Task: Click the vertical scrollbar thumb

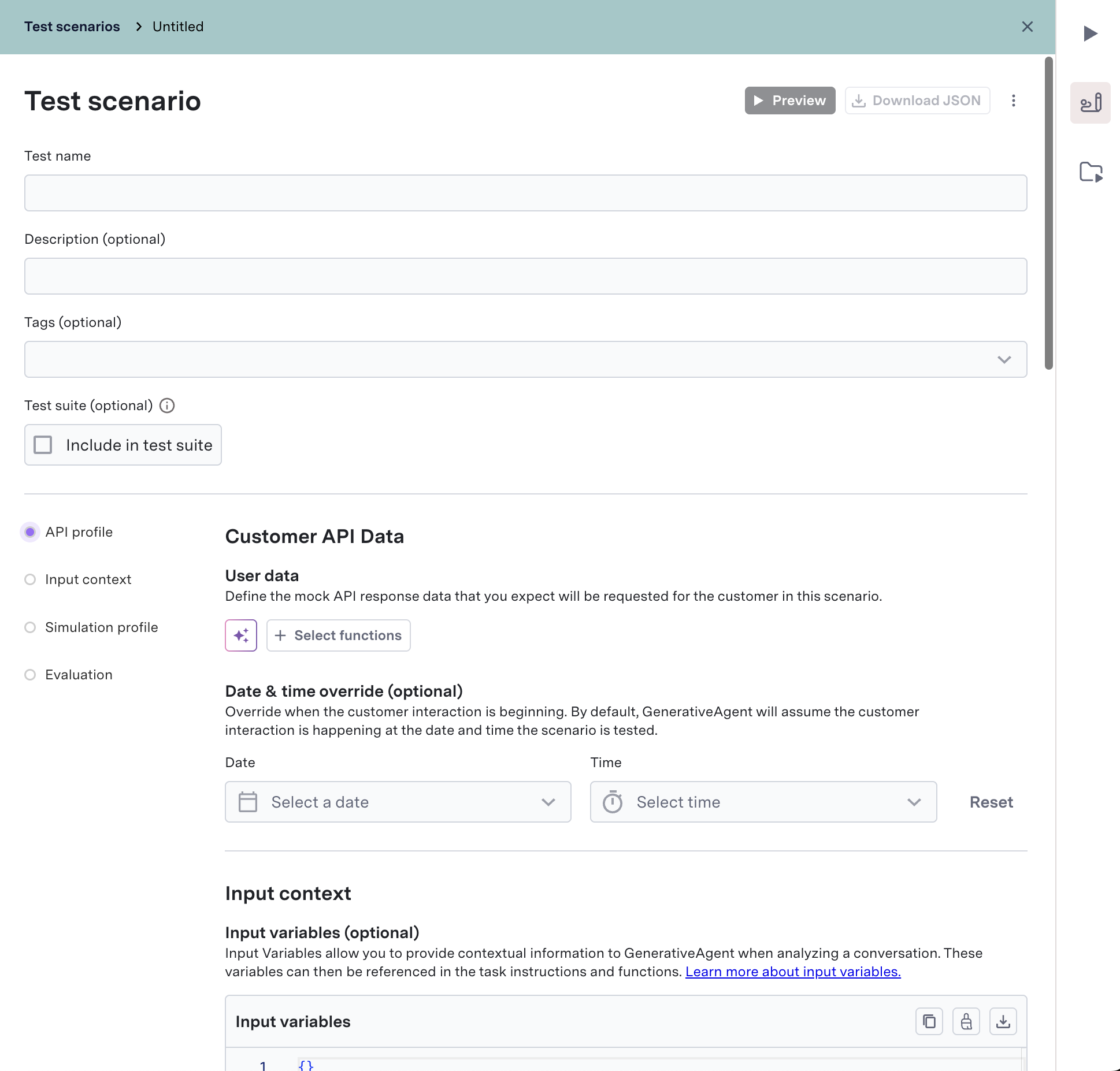Action: click(1049, 213)
